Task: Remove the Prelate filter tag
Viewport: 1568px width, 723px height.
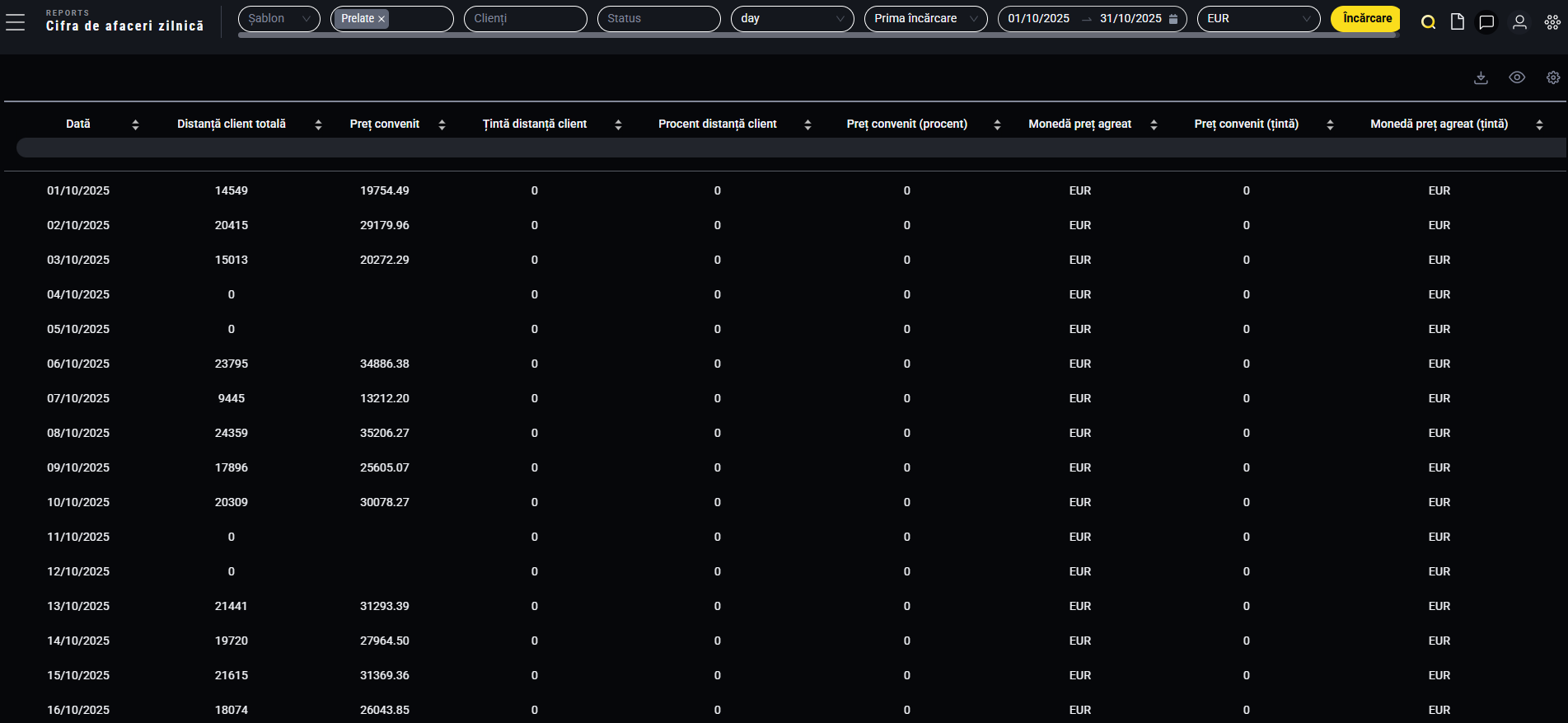Action: pos(381,19)
